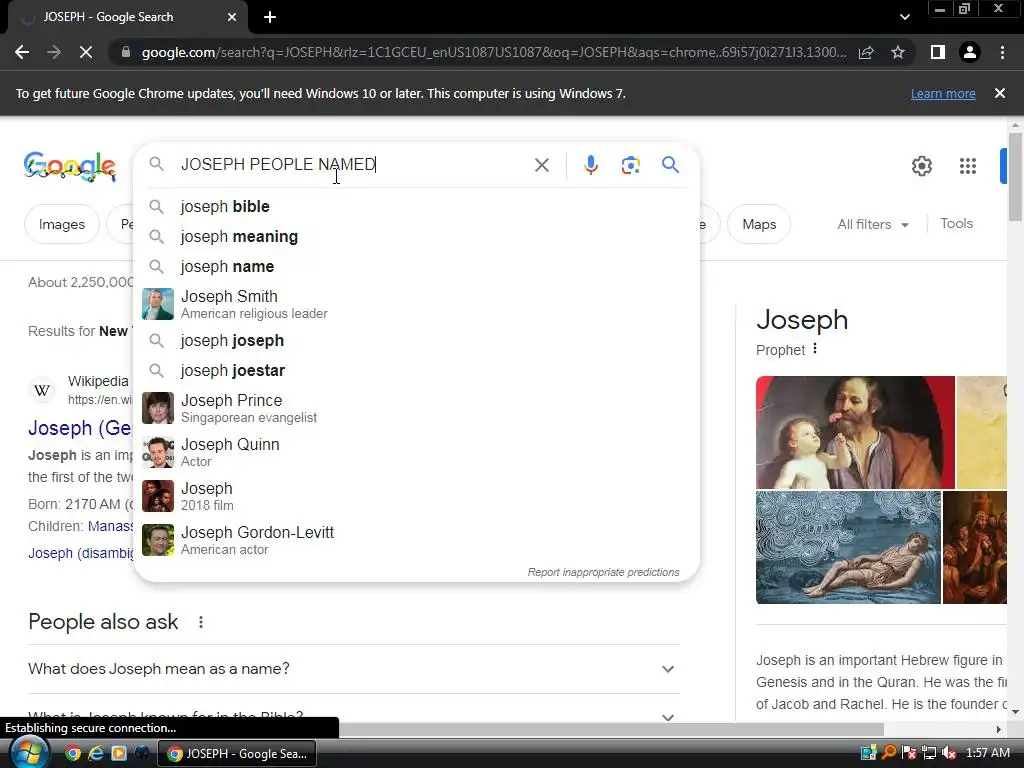
Task: Select the 'joseph bible' suggestion
Action: 417,206
